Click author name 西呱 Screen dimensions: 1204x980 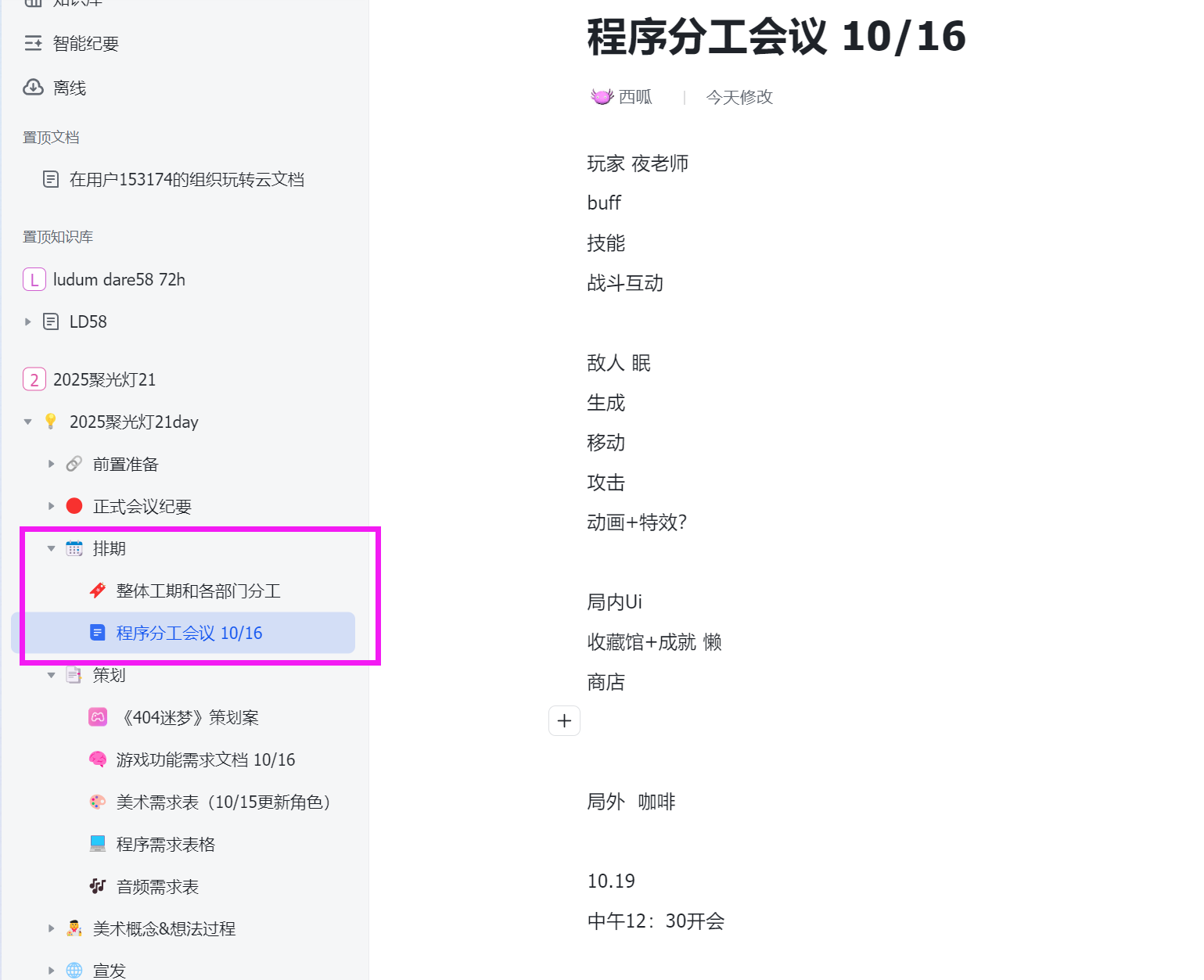coord(635,97)
